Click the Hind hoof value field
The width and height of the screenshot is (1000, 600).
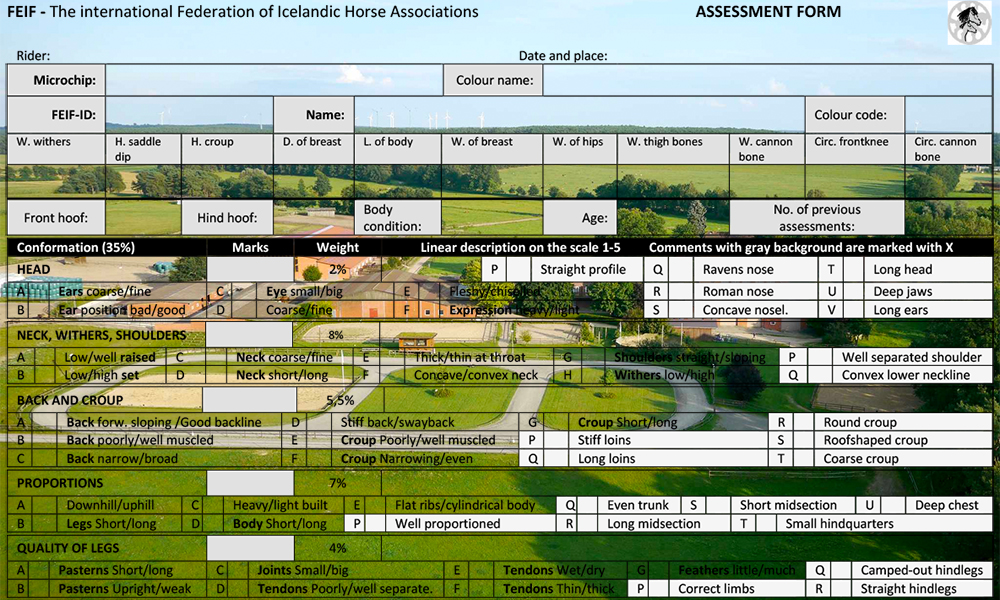pyautogui.click(x=314, y=217)
